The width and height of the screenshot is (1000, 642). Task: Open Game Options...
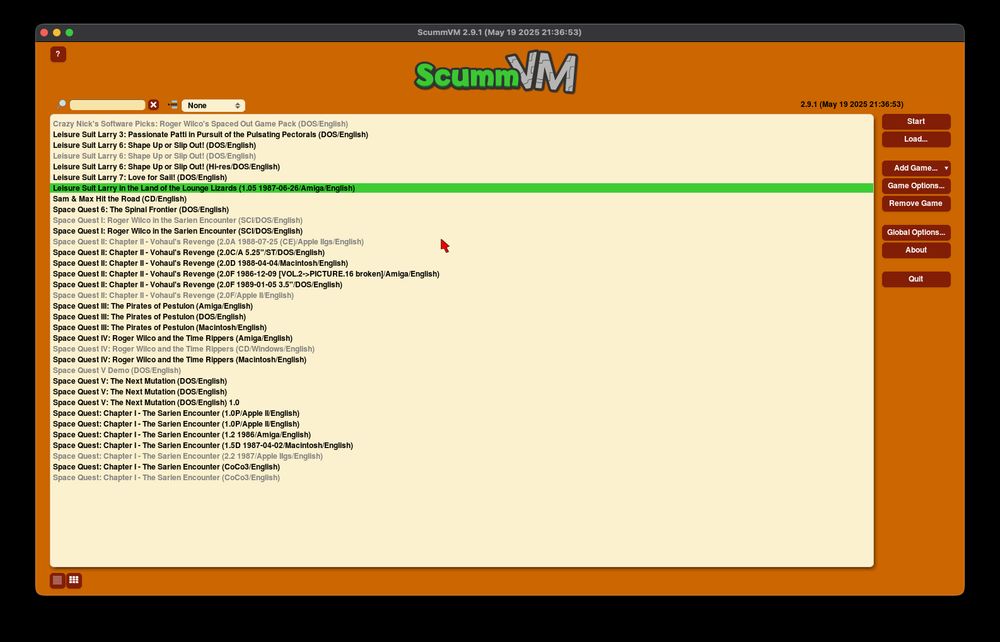pyautogui.click(x=916, y=186)
